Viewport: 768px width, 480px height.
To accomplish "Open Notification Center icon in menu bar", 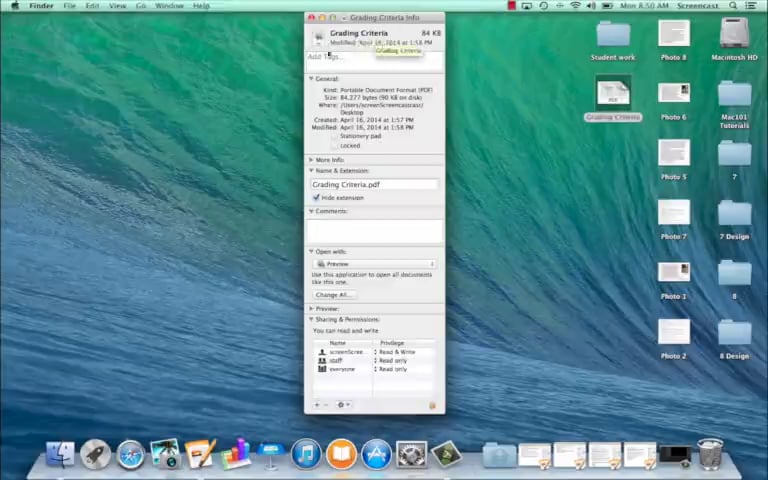I will click(750, 6).
